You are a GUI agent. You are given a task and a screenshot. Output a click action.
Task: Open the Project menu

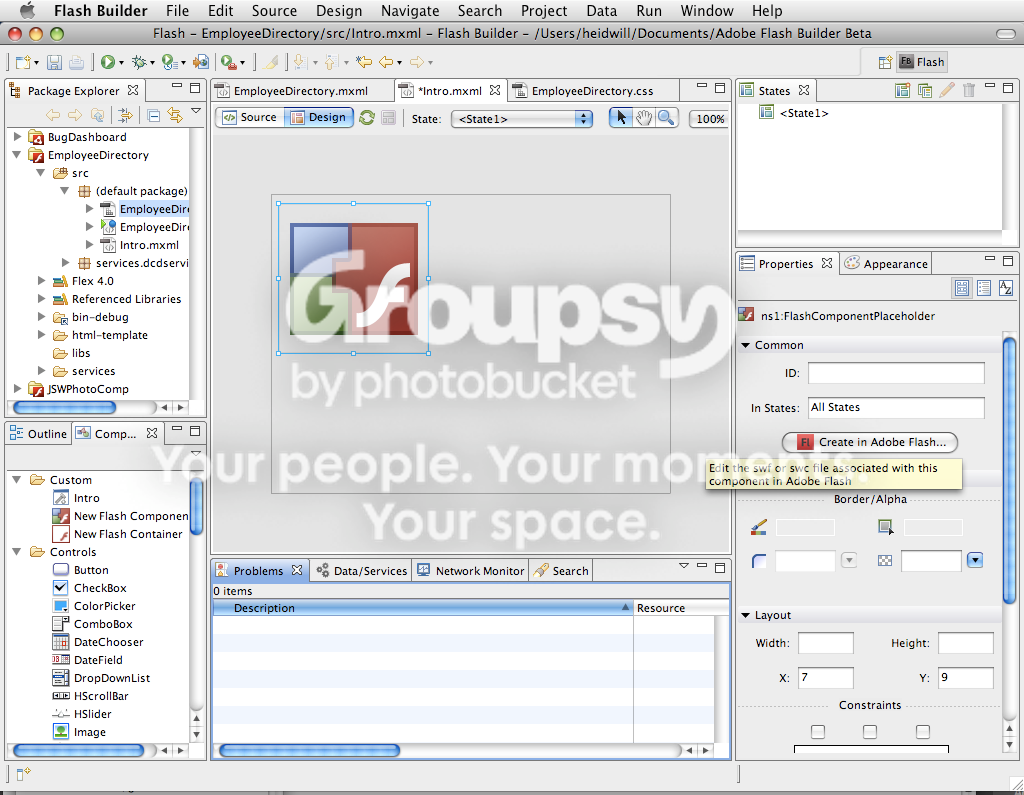click(x=544, y=11)
